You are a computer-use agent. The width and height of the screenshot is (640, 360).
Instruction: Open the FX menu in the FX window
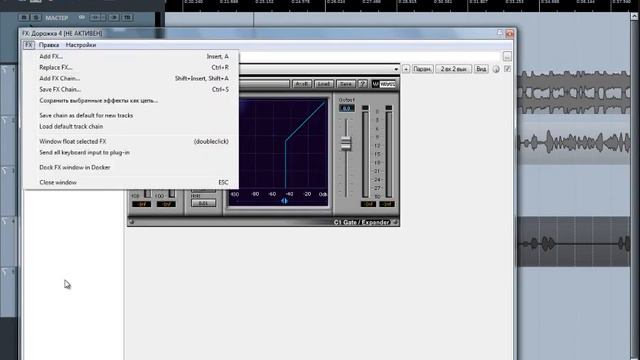[x=29, y=45]
